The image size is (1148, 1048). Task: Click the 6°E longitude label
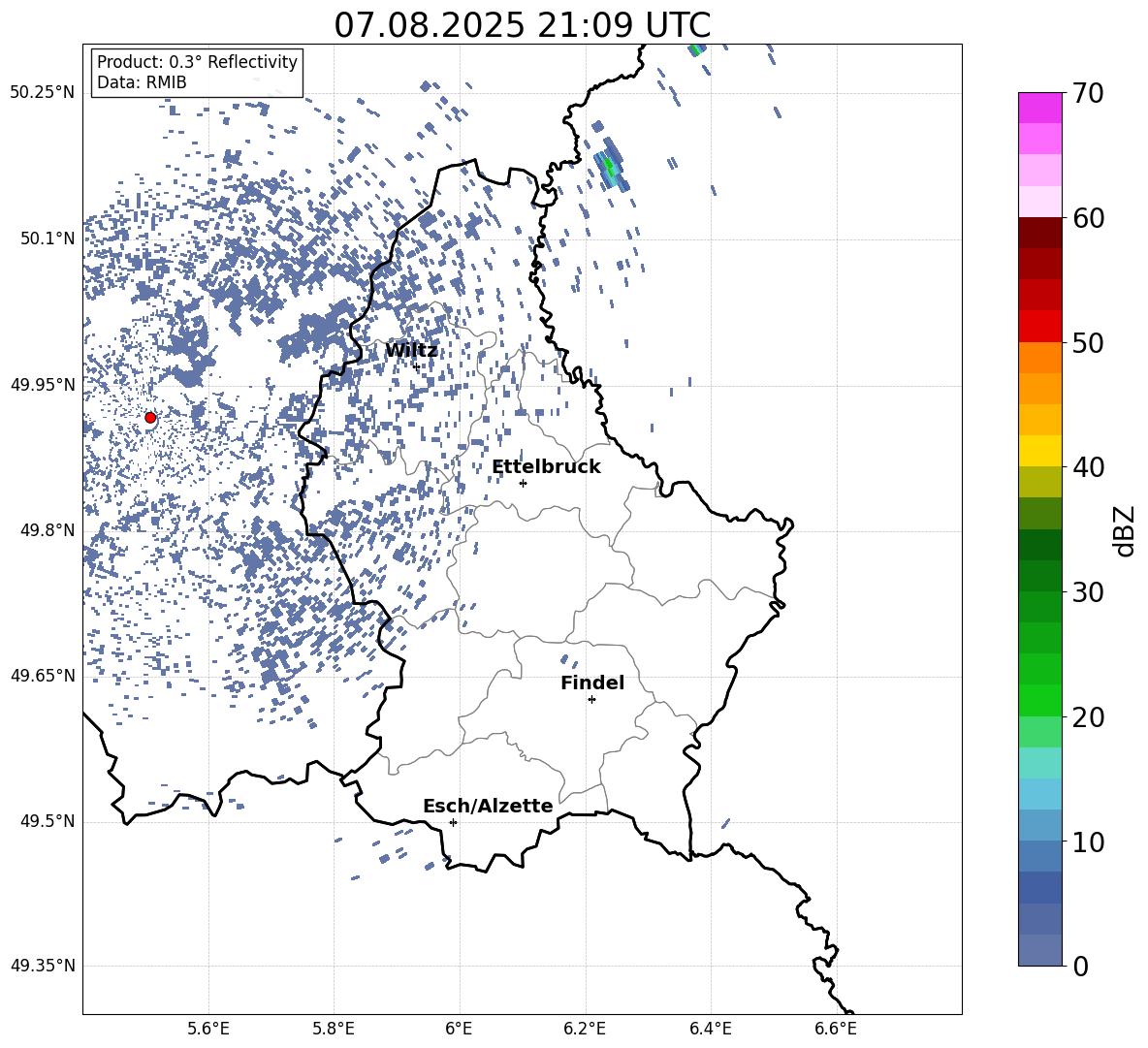459,1029
